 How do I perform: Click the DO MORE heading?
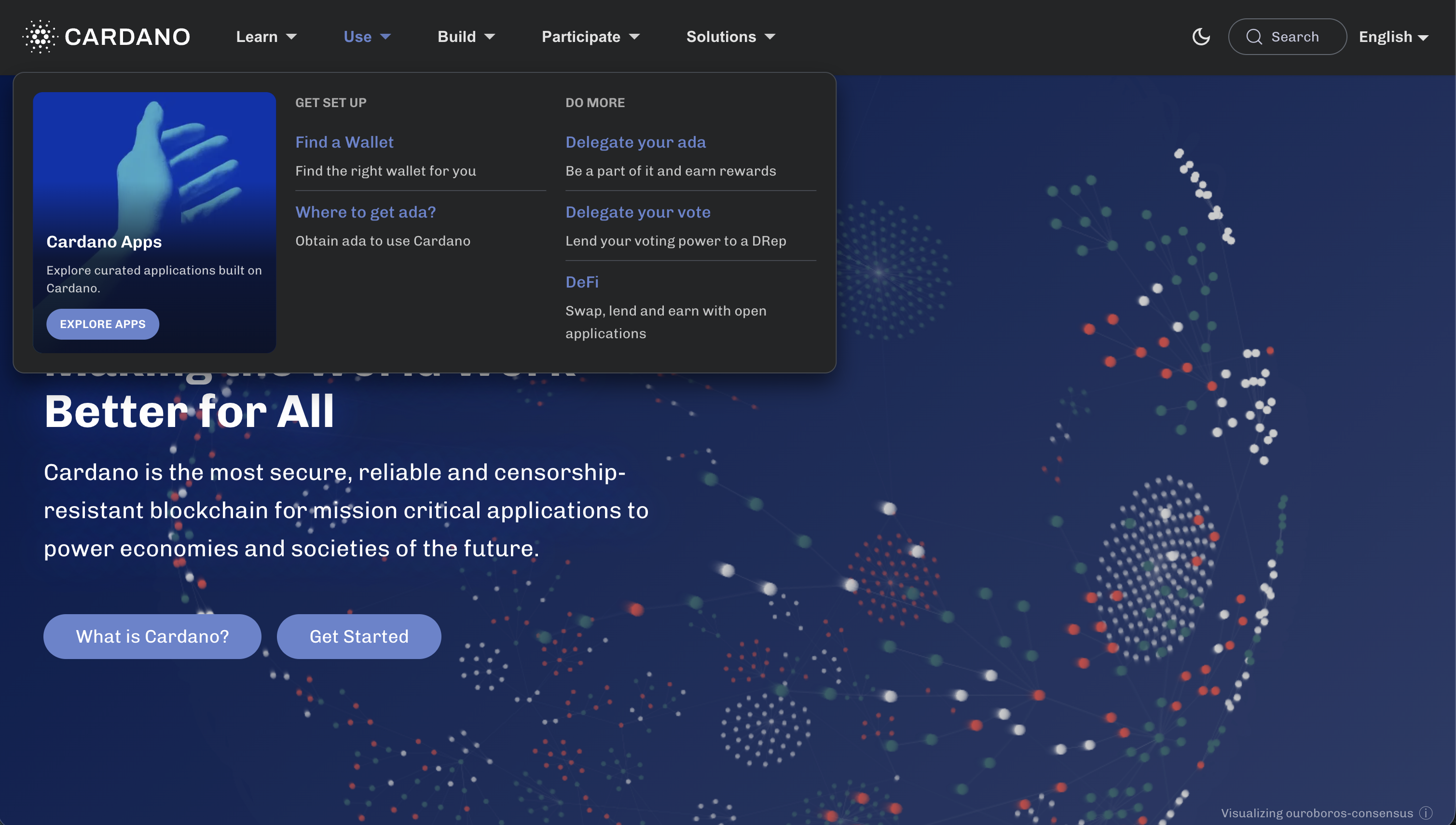(x=595, y=103)
